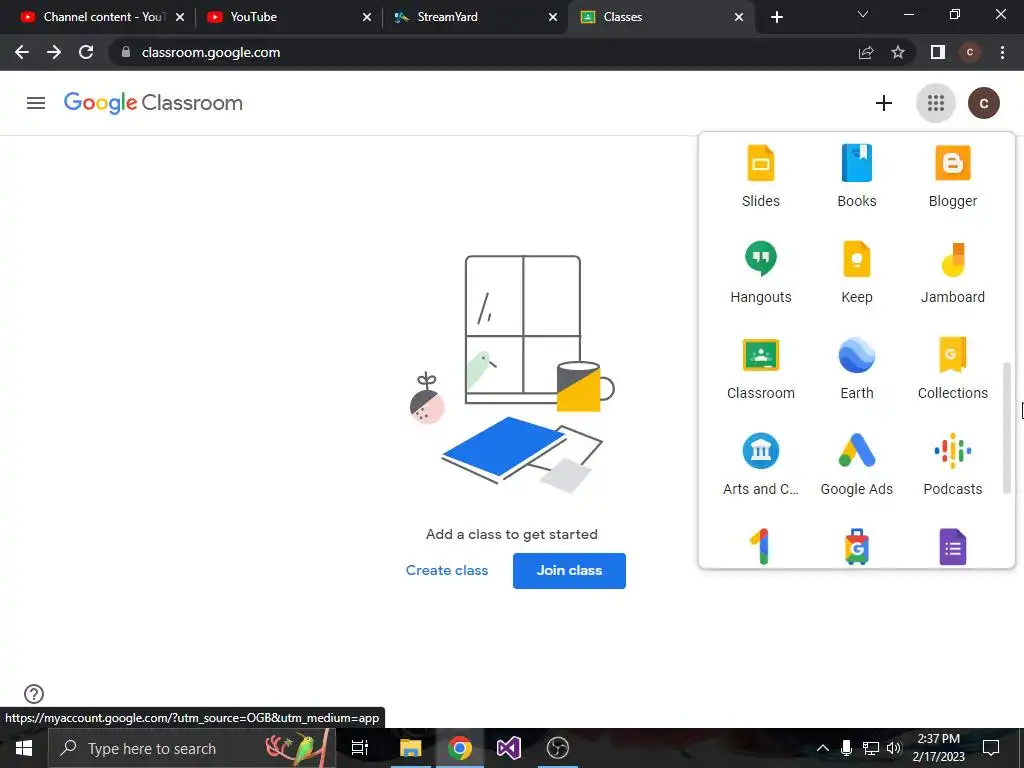Viewport: 1024px width, 768px height.
Task: Bookmark this page with star icon
Action: coord(898,52)
